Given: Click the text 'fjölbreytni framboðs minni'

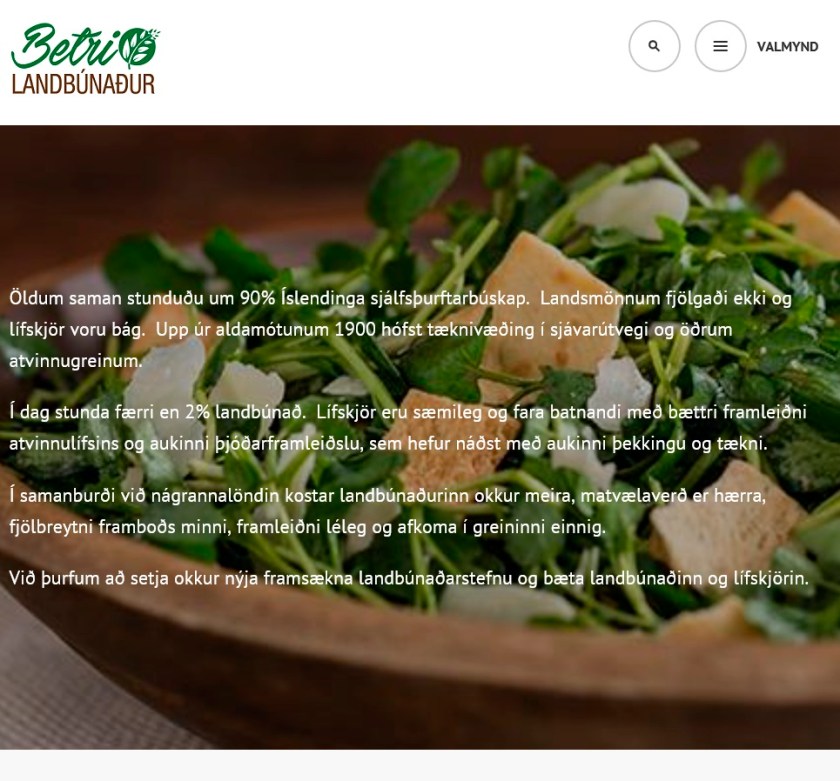Looking at the screenshot, I should pyautogui.click(x=120, y=527).
